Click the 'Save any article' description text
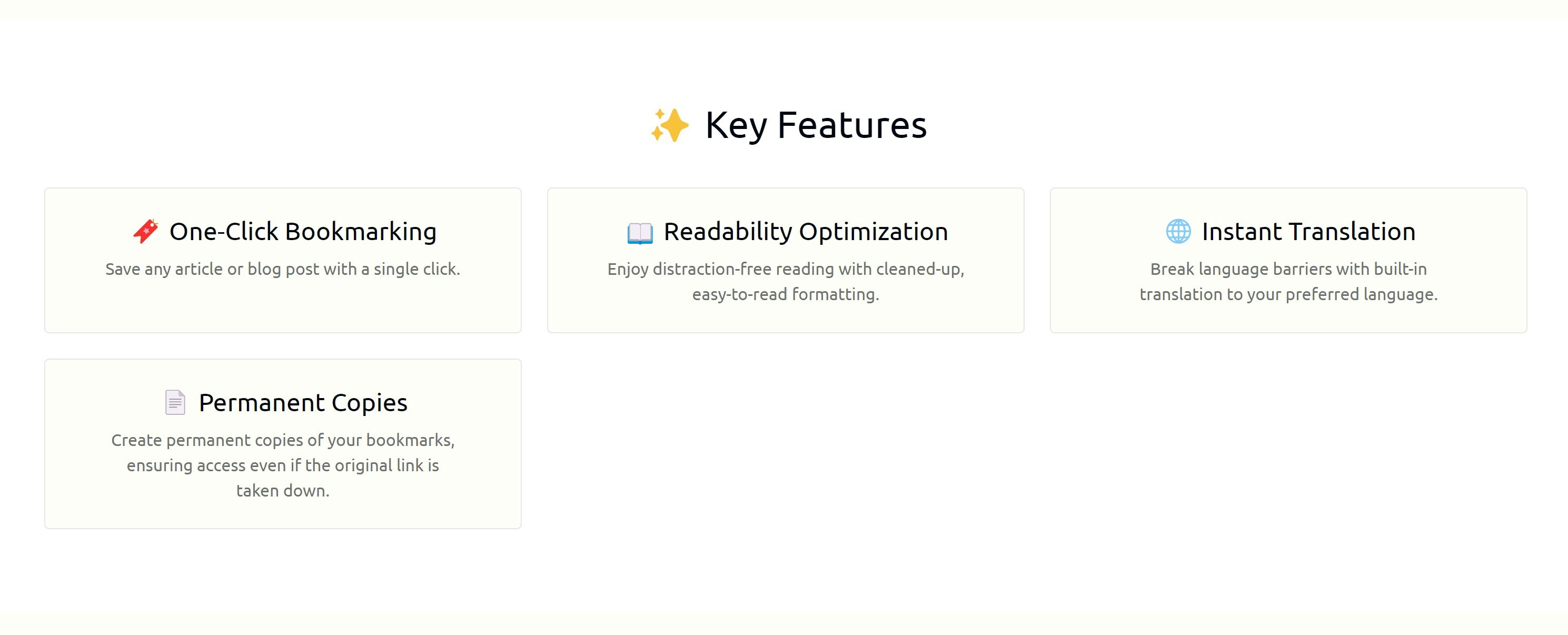Image resolution: width=1568 pixels, height=635 pixels. [283, 269]
